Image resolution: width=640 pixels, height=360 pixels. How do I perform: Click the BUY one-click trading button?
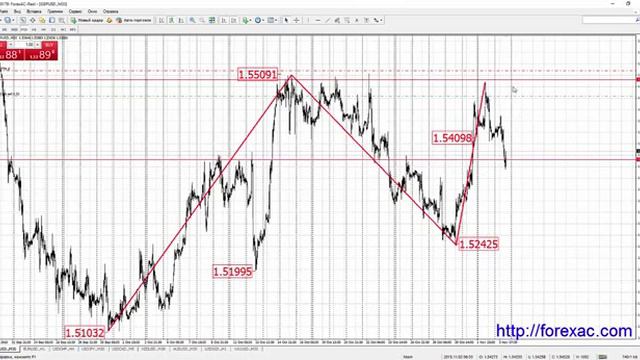point(49,44)
